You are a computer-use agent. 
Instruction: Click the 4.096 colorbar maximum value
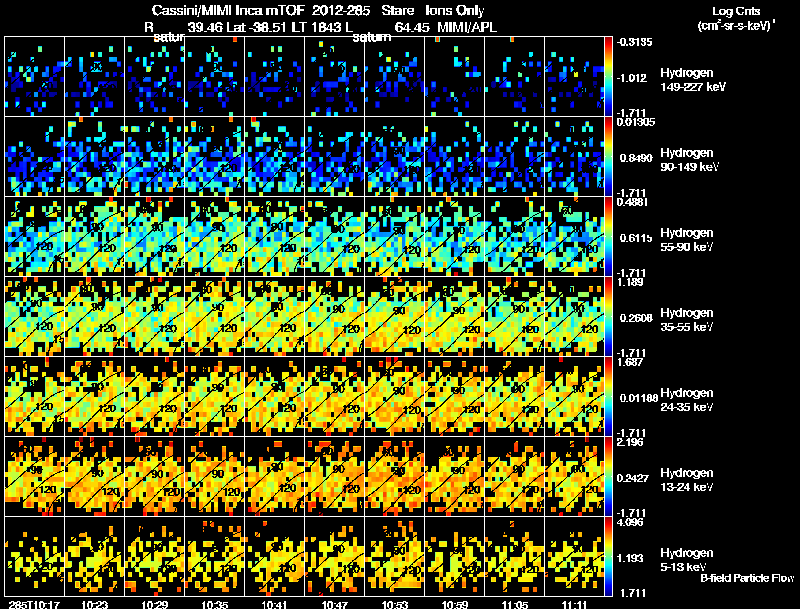pyautogui.click(x=630, y=522)
